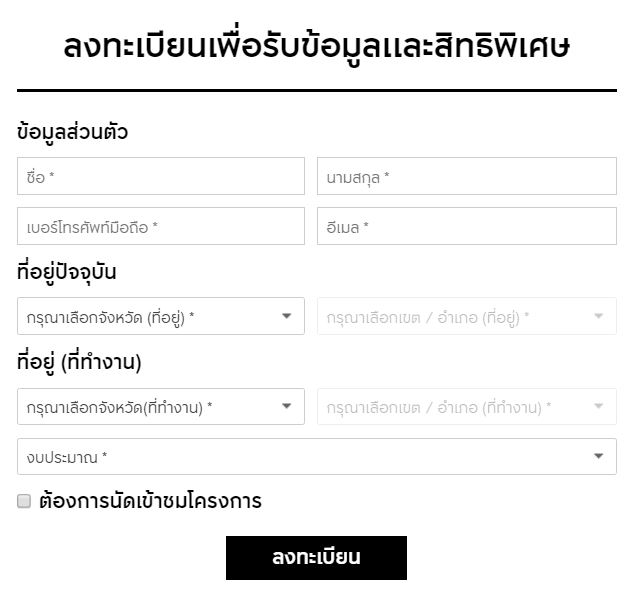The image size is (636, 599).
Task: Click arrow icon of workplace province selector
Action: pos(287,406)
